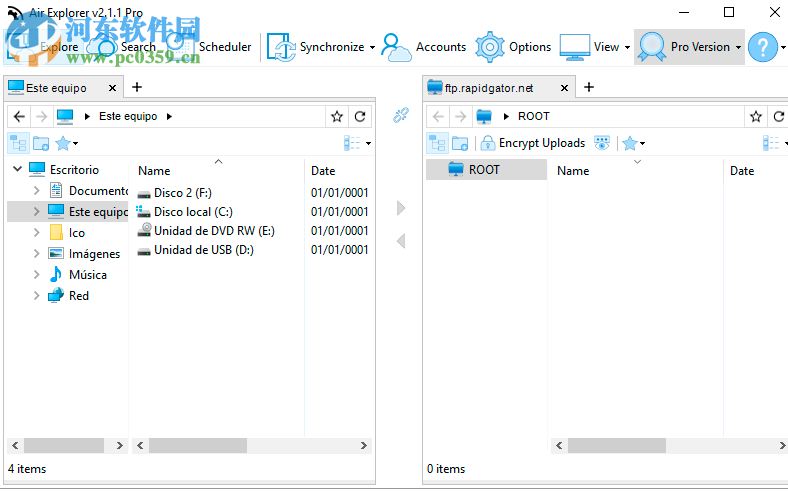Open right pane favorites dropdown
Viewport: 788px width, 491px height.
pyautogui.click(x=642, y=144)
